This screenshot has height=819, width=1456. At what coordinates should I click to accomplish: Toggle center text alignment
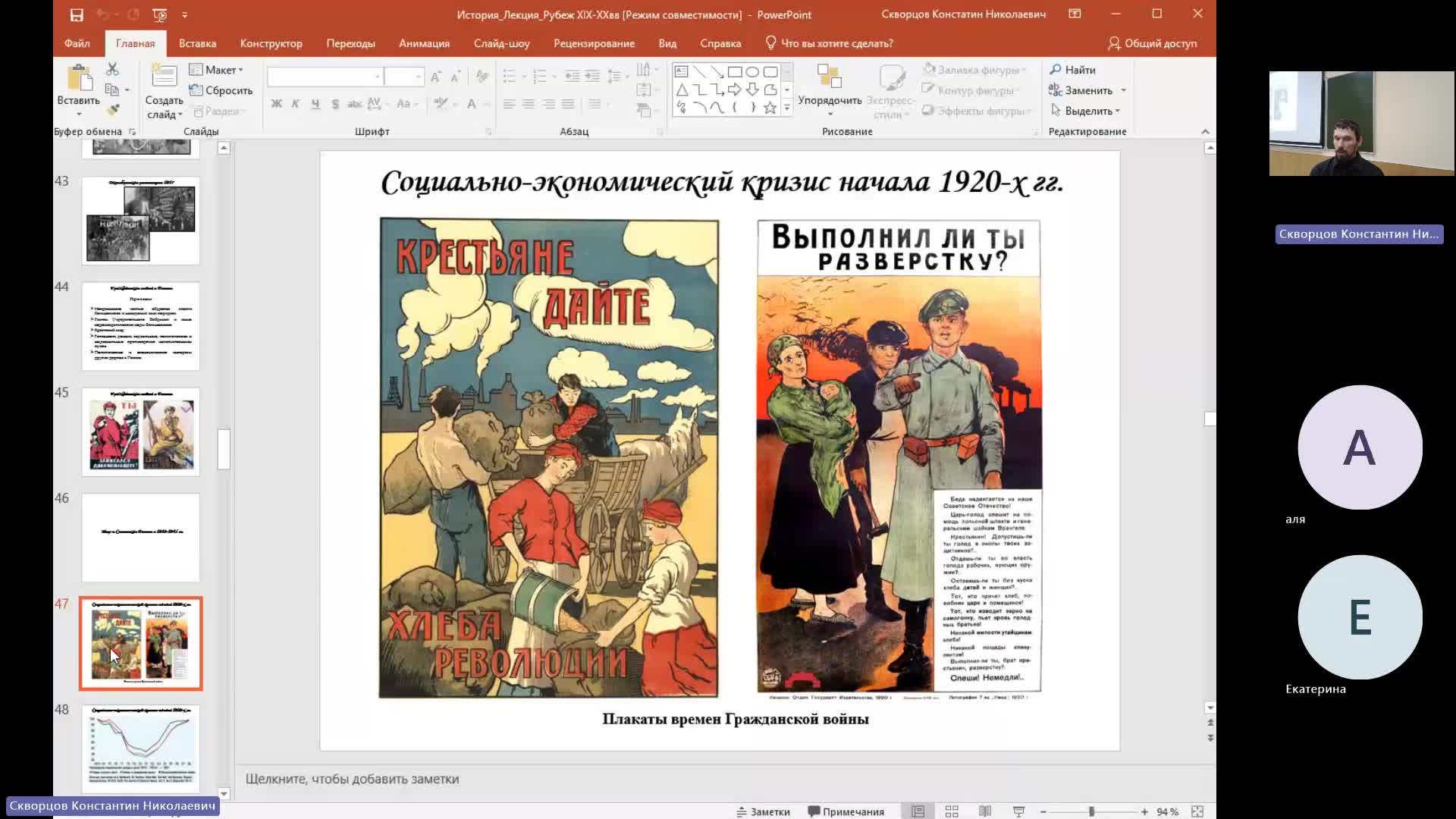click(529, 104)
